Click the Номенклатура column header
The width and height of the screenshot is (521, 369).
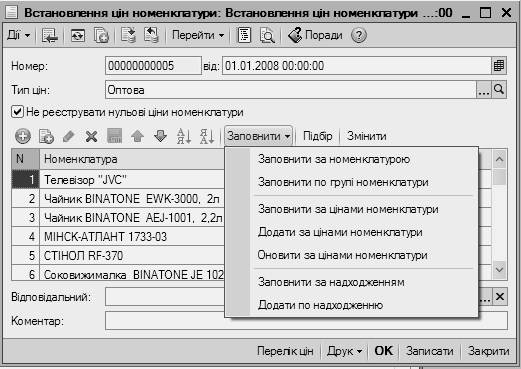(132, 159)
